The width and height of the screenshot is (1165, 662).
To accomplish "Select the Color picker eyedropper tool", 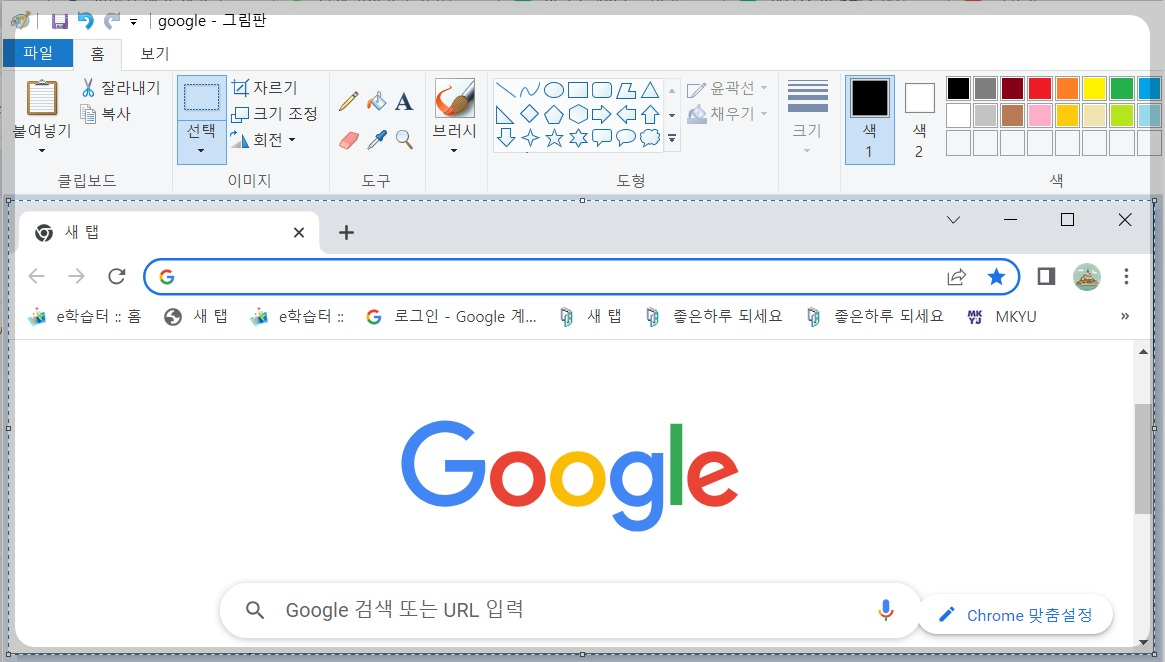I will 377,140.
